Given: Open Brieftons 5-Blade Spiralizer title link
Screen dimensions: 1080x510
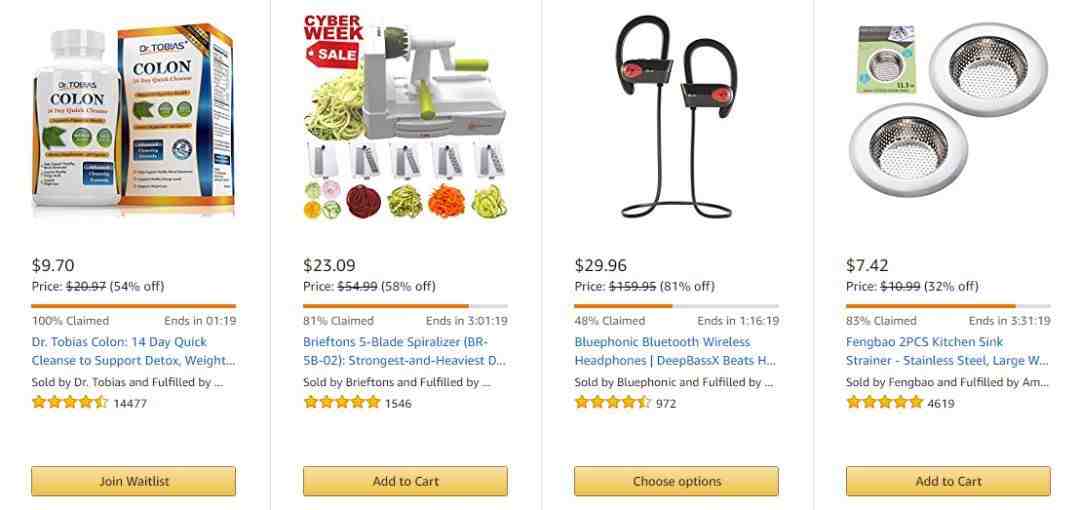Looking at the screenshot, I should (x=404, y=351).
